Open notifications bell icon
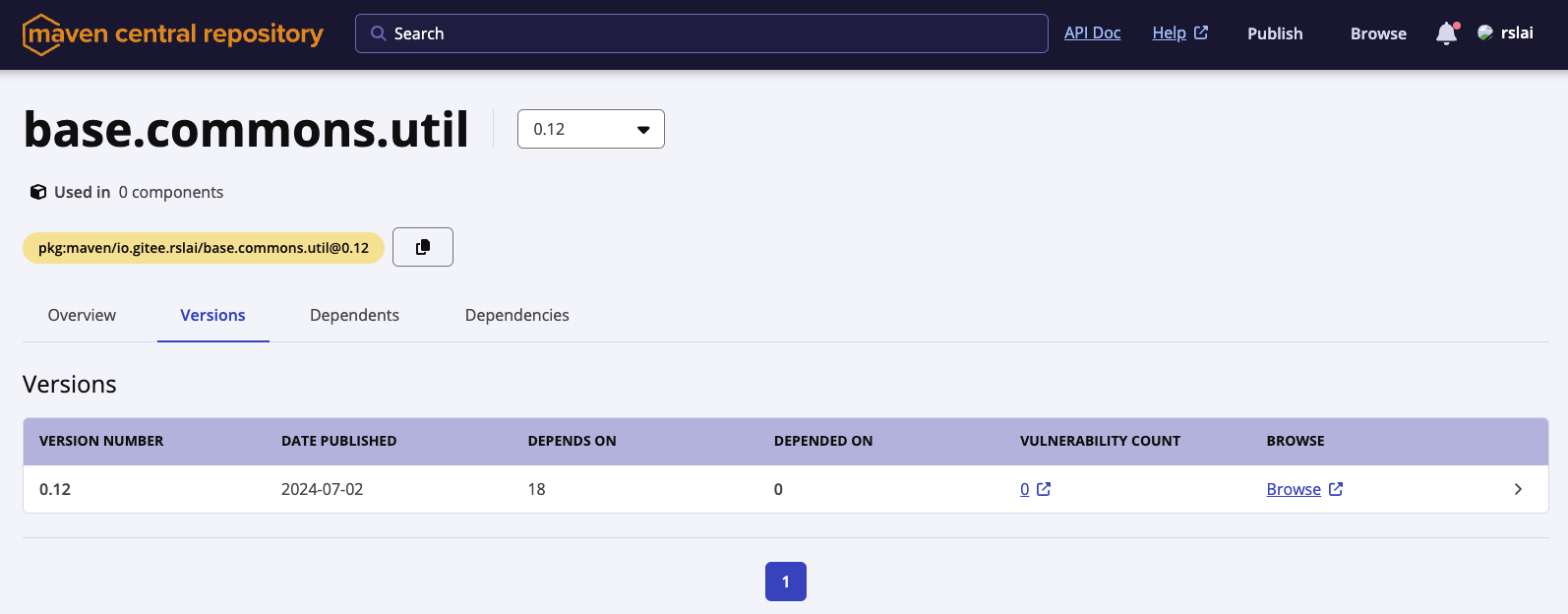 pyautogui.click(x=1446, y=33)
